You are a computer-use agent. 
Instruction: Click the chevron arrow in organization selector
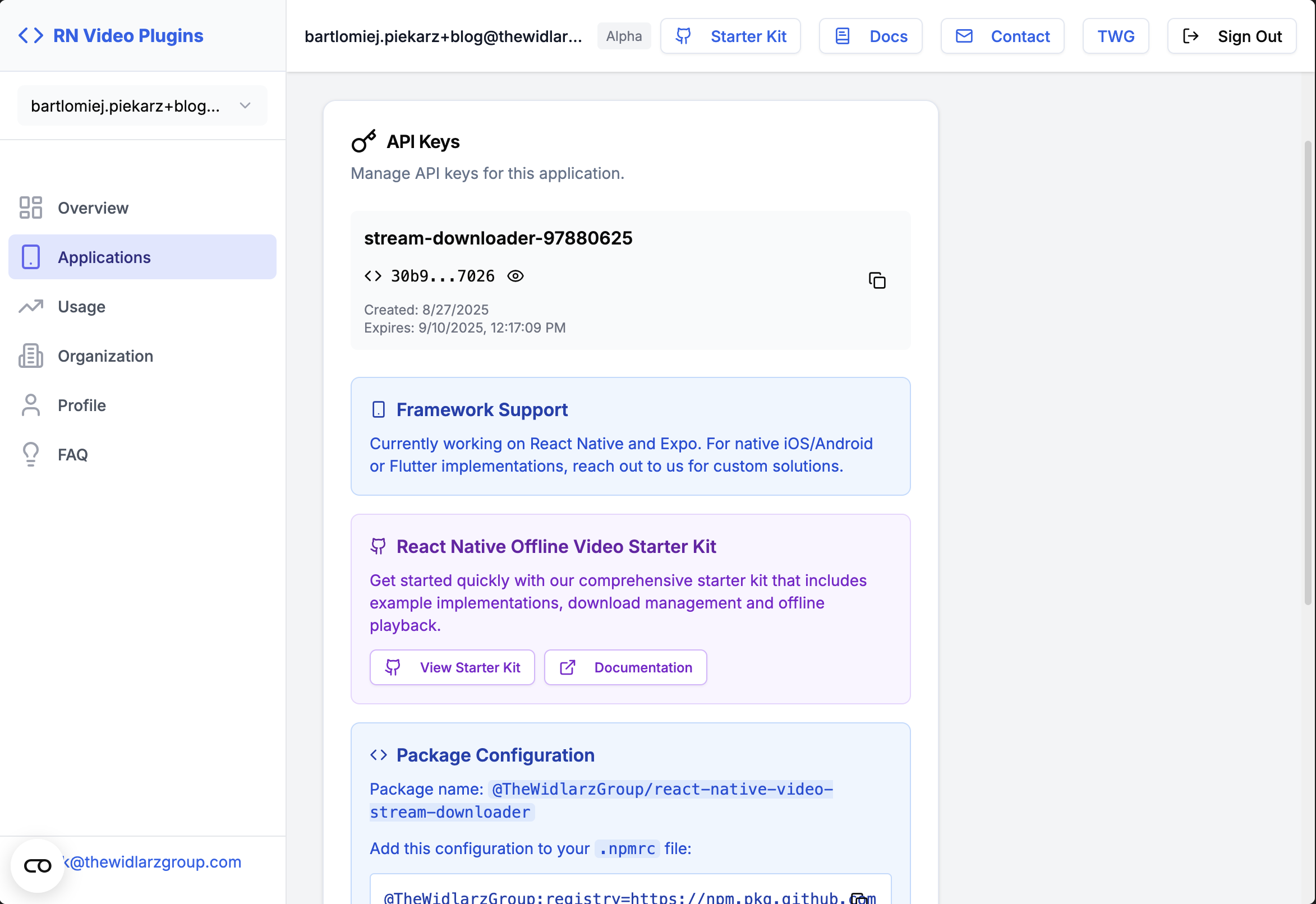(245, 105)
